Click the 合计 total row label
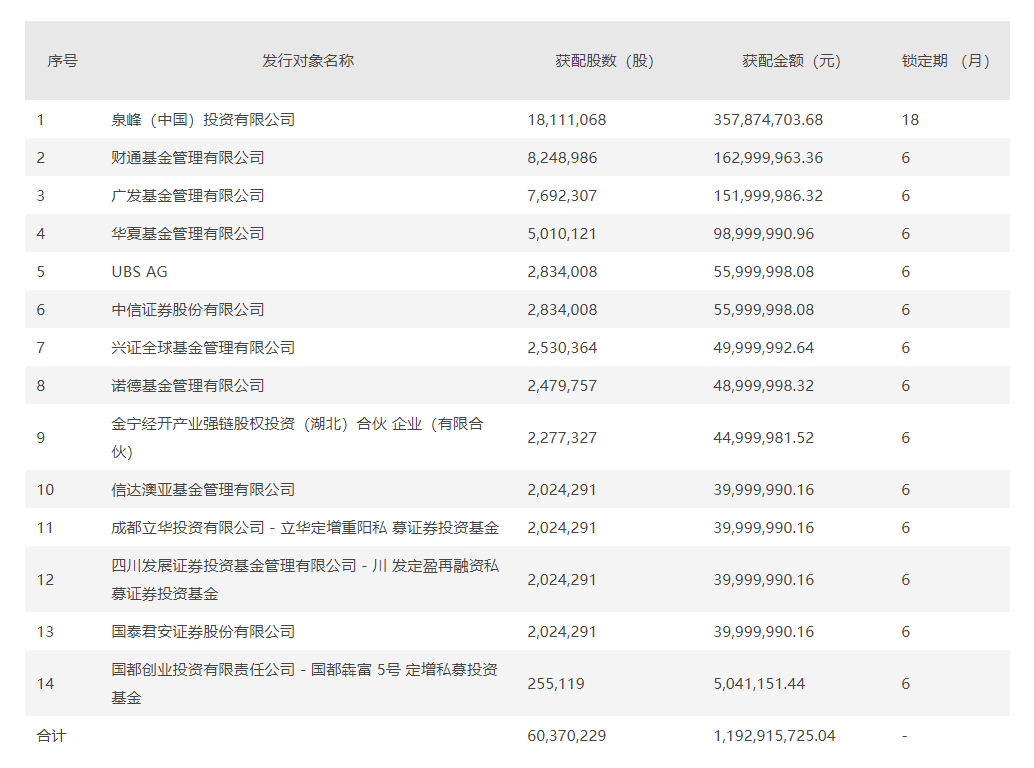Screen dimensions: 1034x768 pyautogui.click(x=51, y=736)
